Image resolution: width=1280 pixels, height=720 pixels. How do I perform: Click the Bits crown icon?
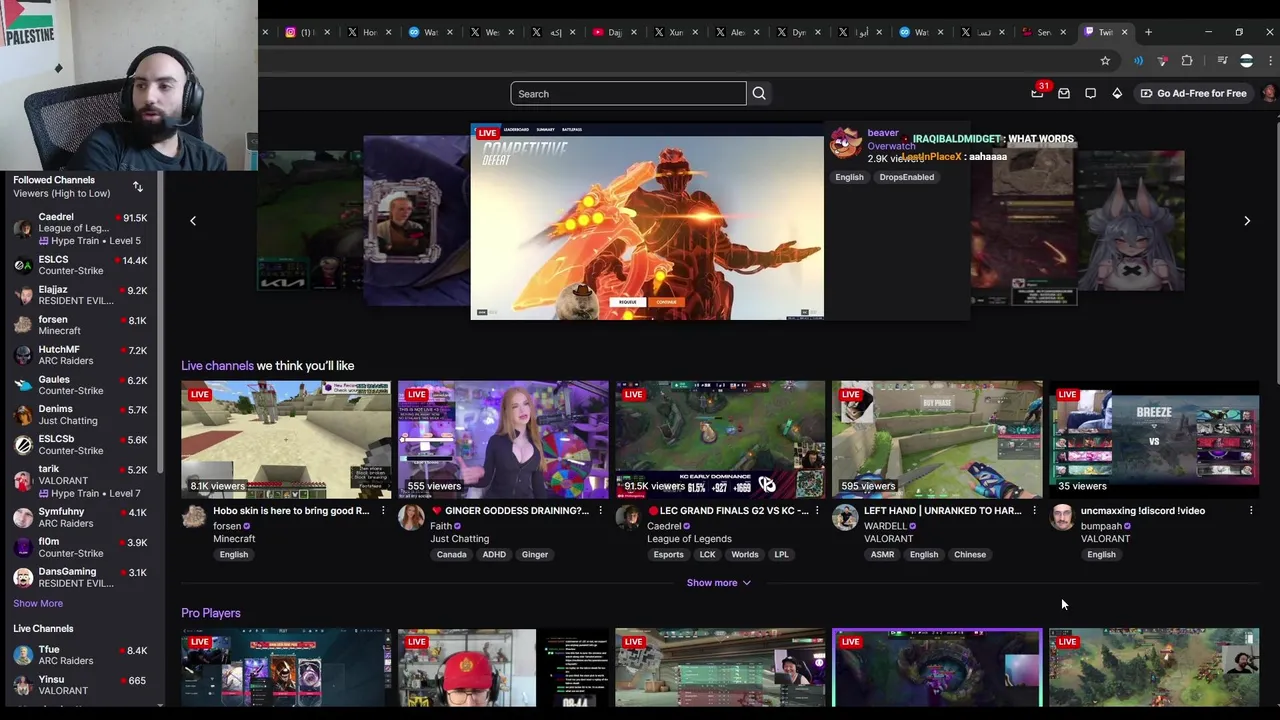click(x=1117, y=94)
